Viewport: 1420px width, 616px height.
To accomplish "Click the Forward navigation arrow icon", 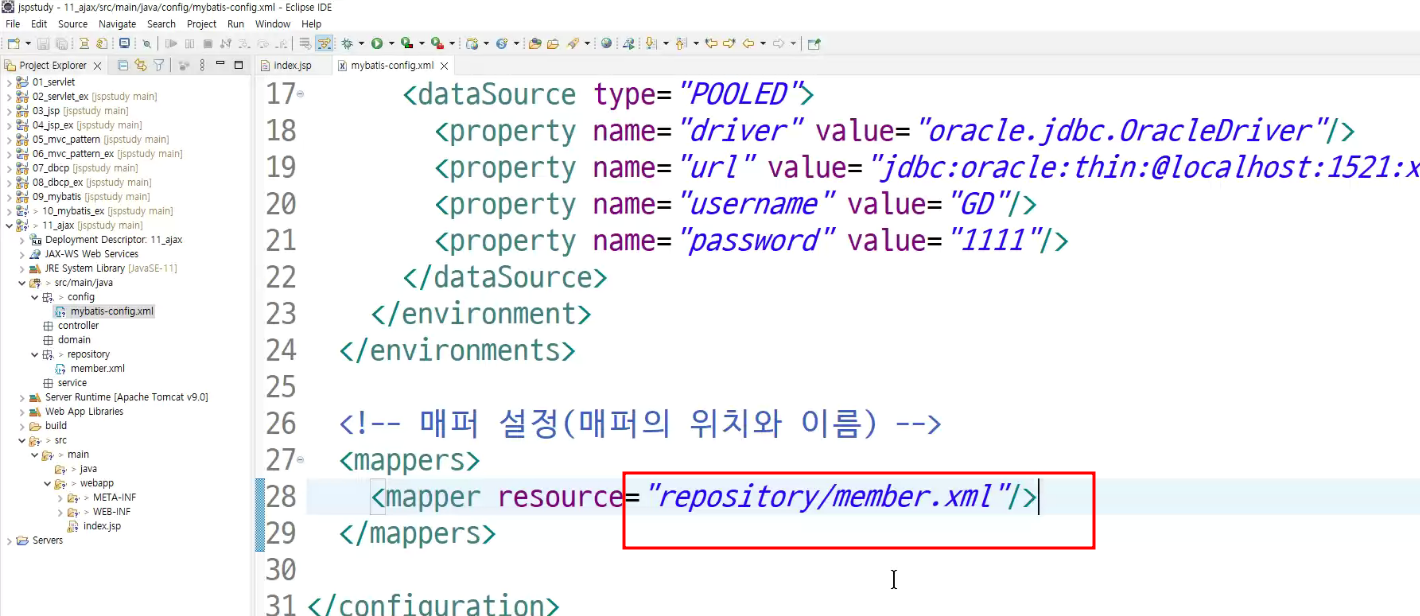I will (778, 44).
